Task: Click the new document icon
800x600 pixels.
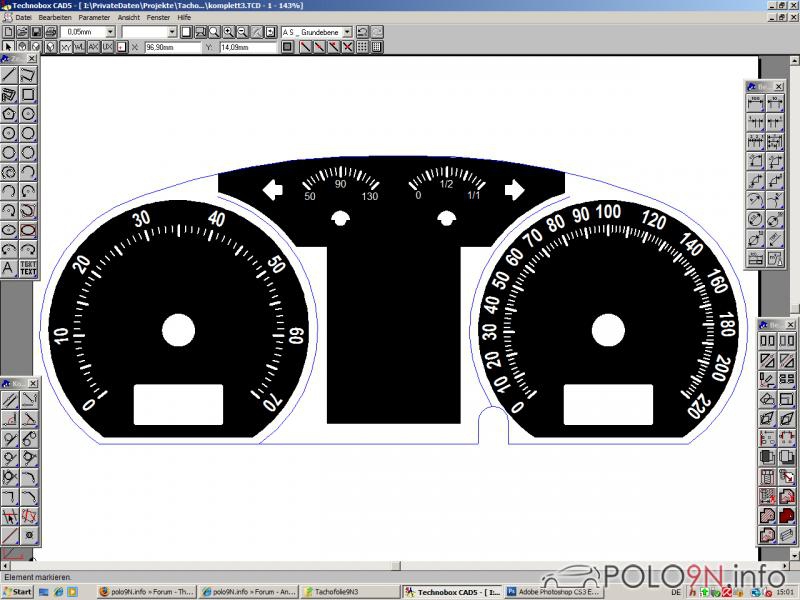Action: pyautogui.click(x=8, y=32)
